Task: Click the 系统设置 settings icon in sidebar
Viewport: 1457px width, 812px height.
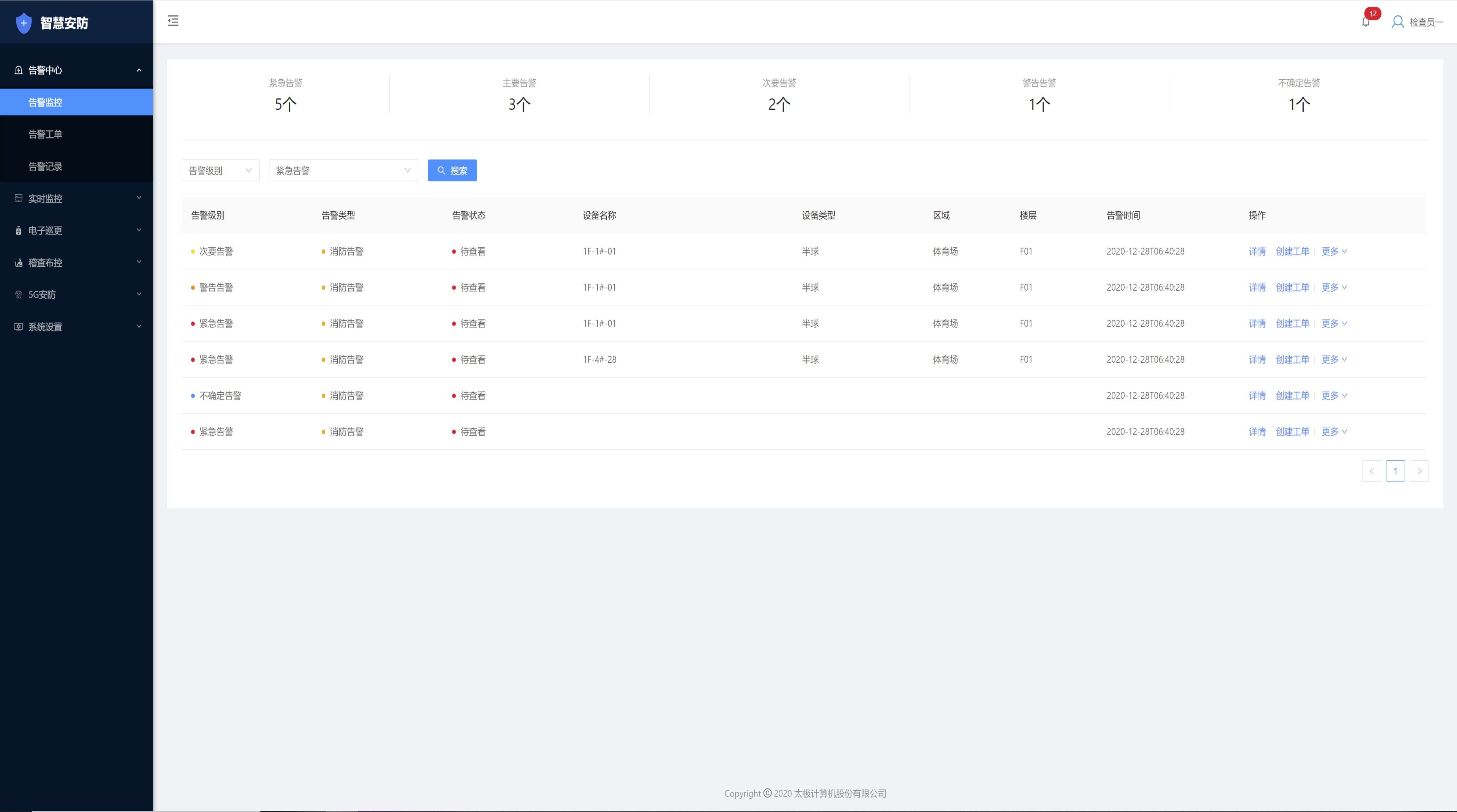Action: [x=19, y=327]
